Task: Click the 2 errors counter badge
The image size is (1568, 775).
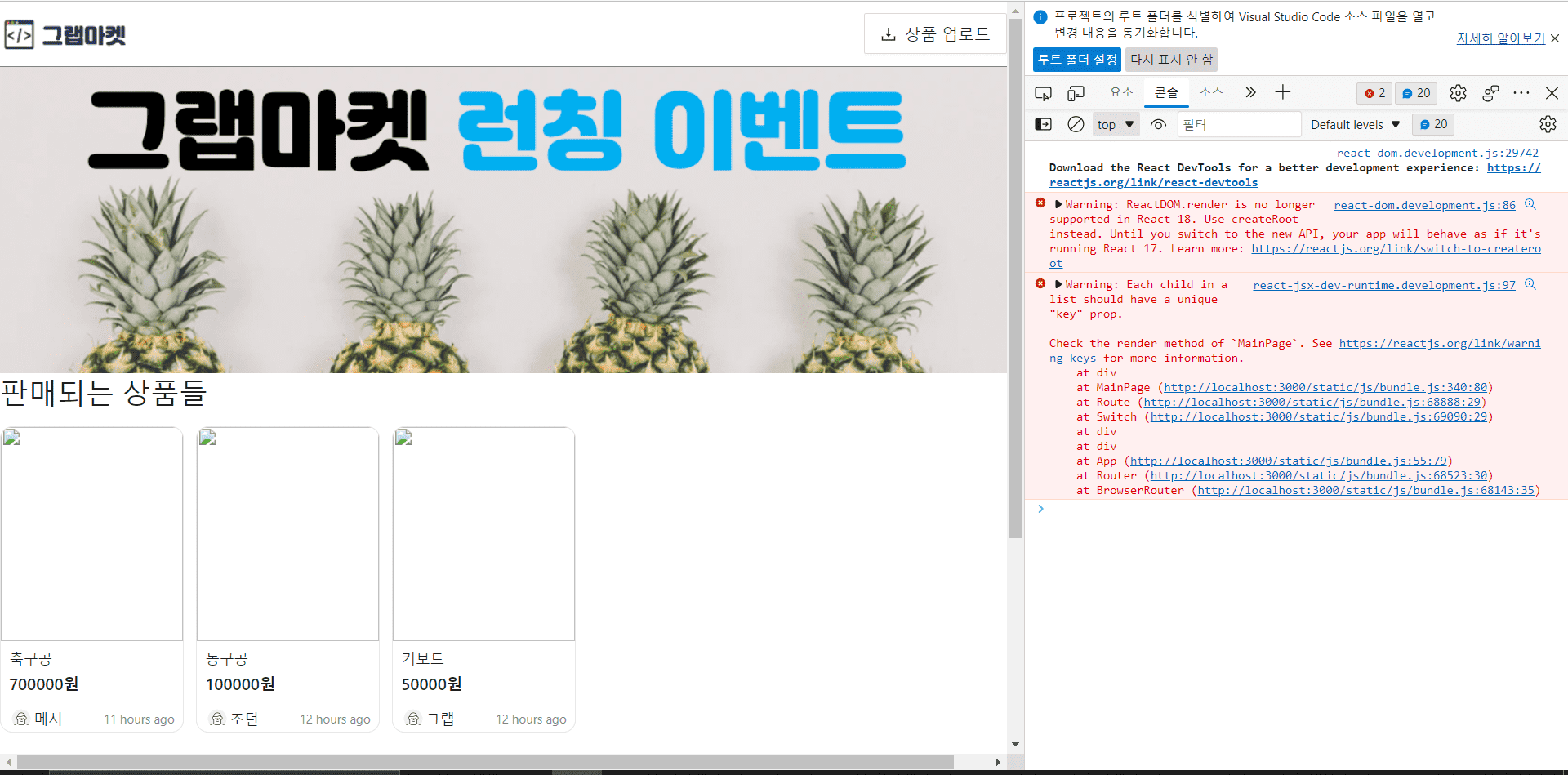Action: [x=1375, y=93]
